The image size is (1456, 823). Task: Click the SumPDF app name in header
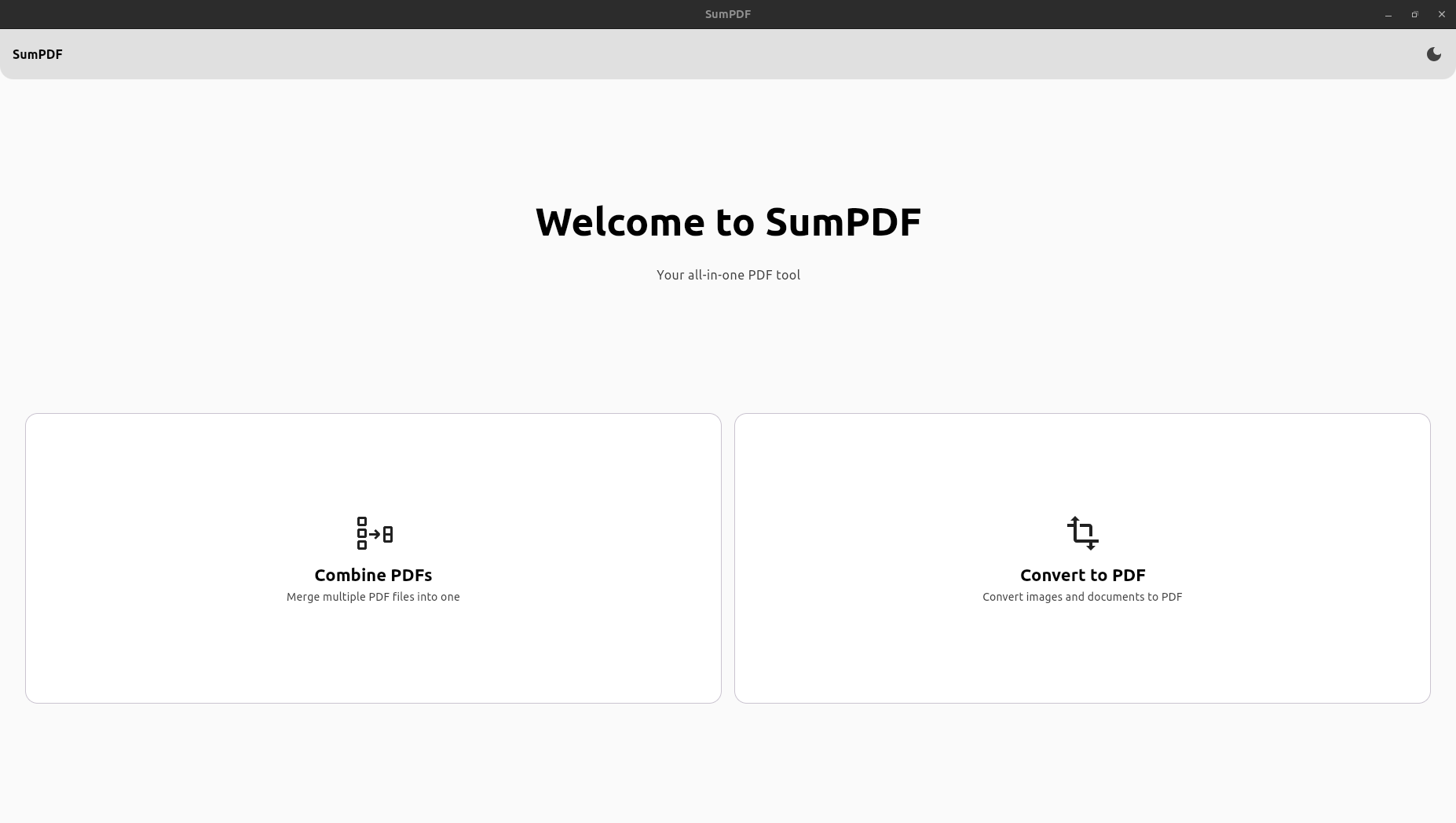pyautogui.click(x=38, y=54)
